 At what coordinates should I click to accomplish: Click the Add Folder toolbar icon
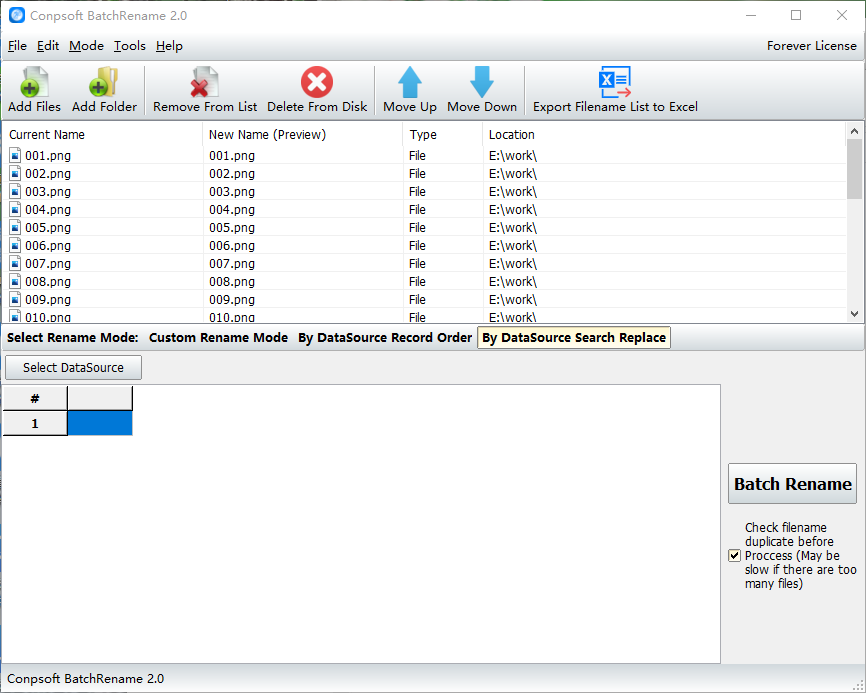pos(104,82)
